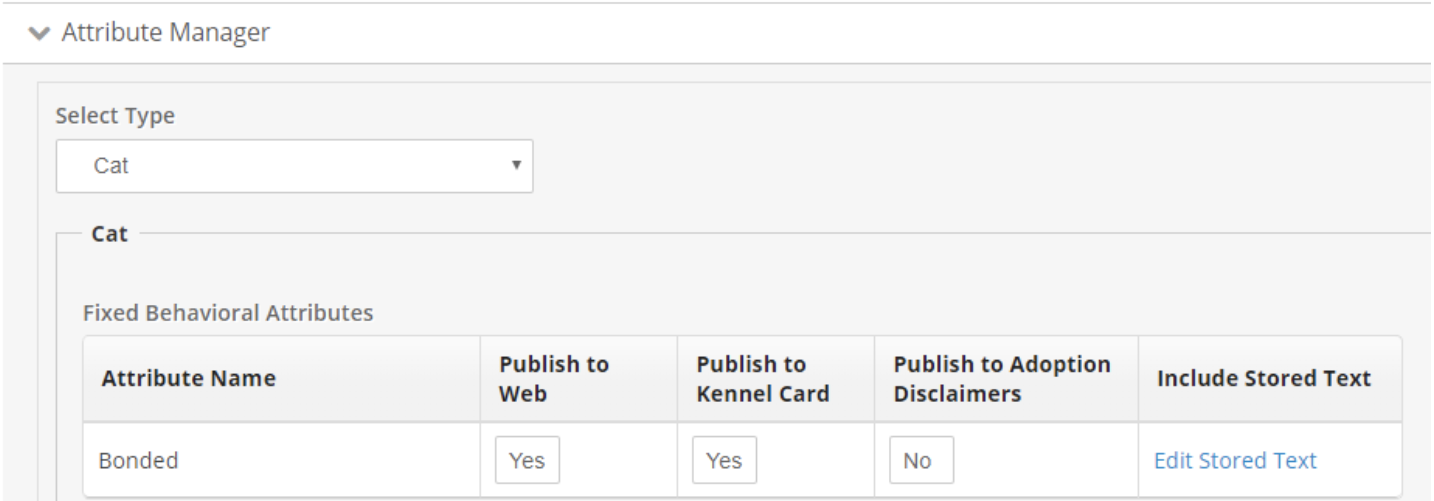Open the Select Type dropdown showing Cat

(294, 166)
